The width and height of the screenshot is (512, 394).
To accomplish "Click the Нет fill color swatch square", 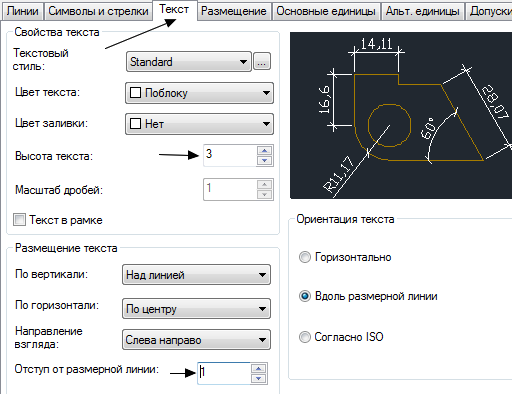I will 135,124.
